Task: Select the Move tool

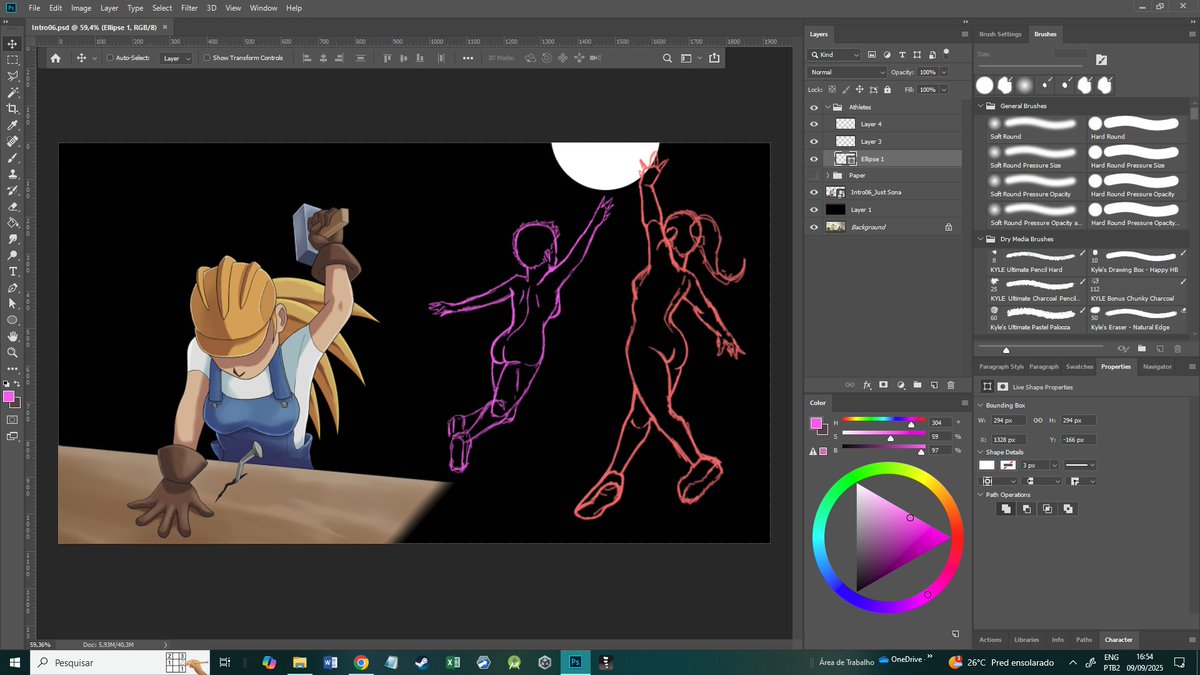Action: pyautogui.click(x=13, y=43)
